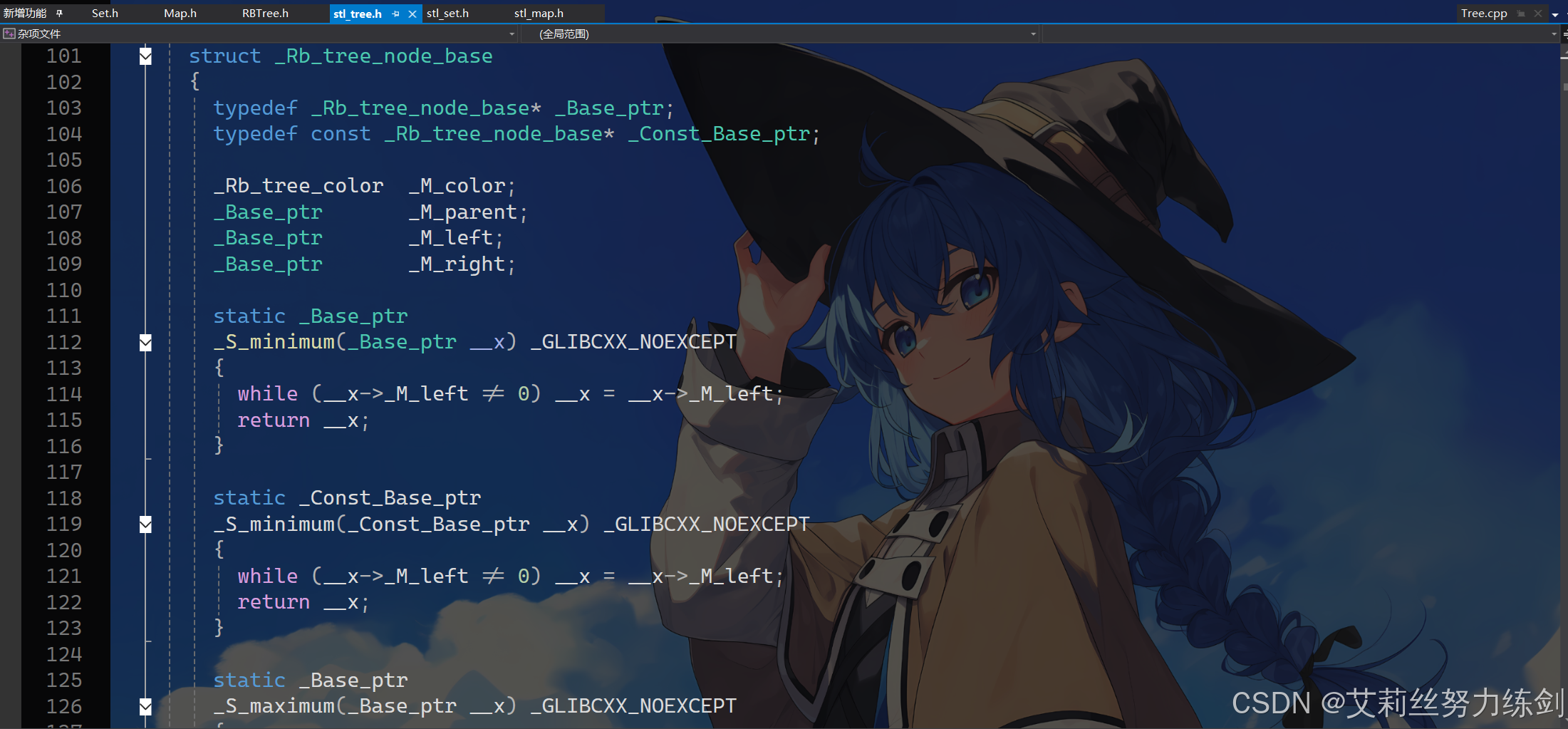Click _S_maximum function name on line 126
The image size is (1568, 729).
[x=274, y=706]
